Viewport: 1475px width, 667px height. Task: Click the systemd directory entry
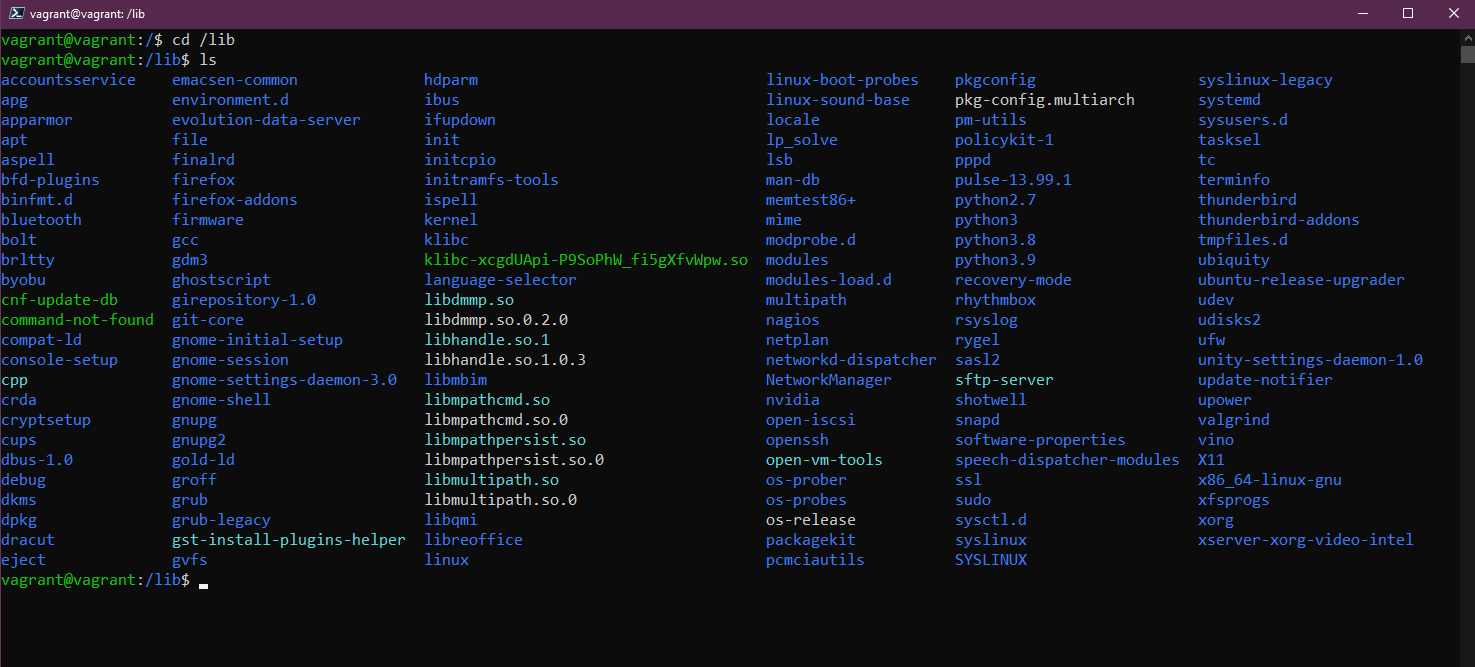point(1228,99)
